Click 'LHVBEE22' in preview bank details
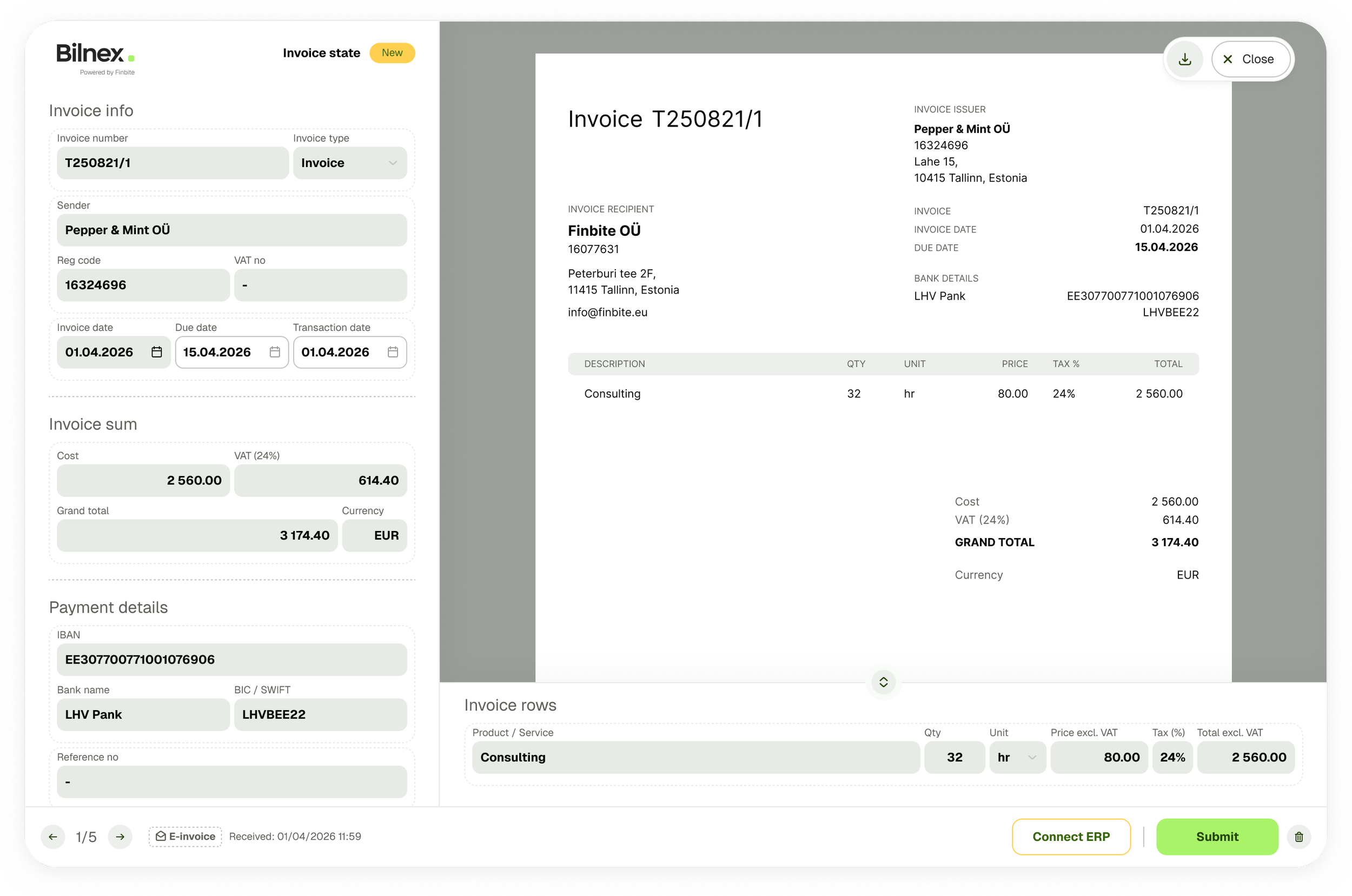Image resolution: width=1352 pixels, height=896 pixels. [1170, 312]
